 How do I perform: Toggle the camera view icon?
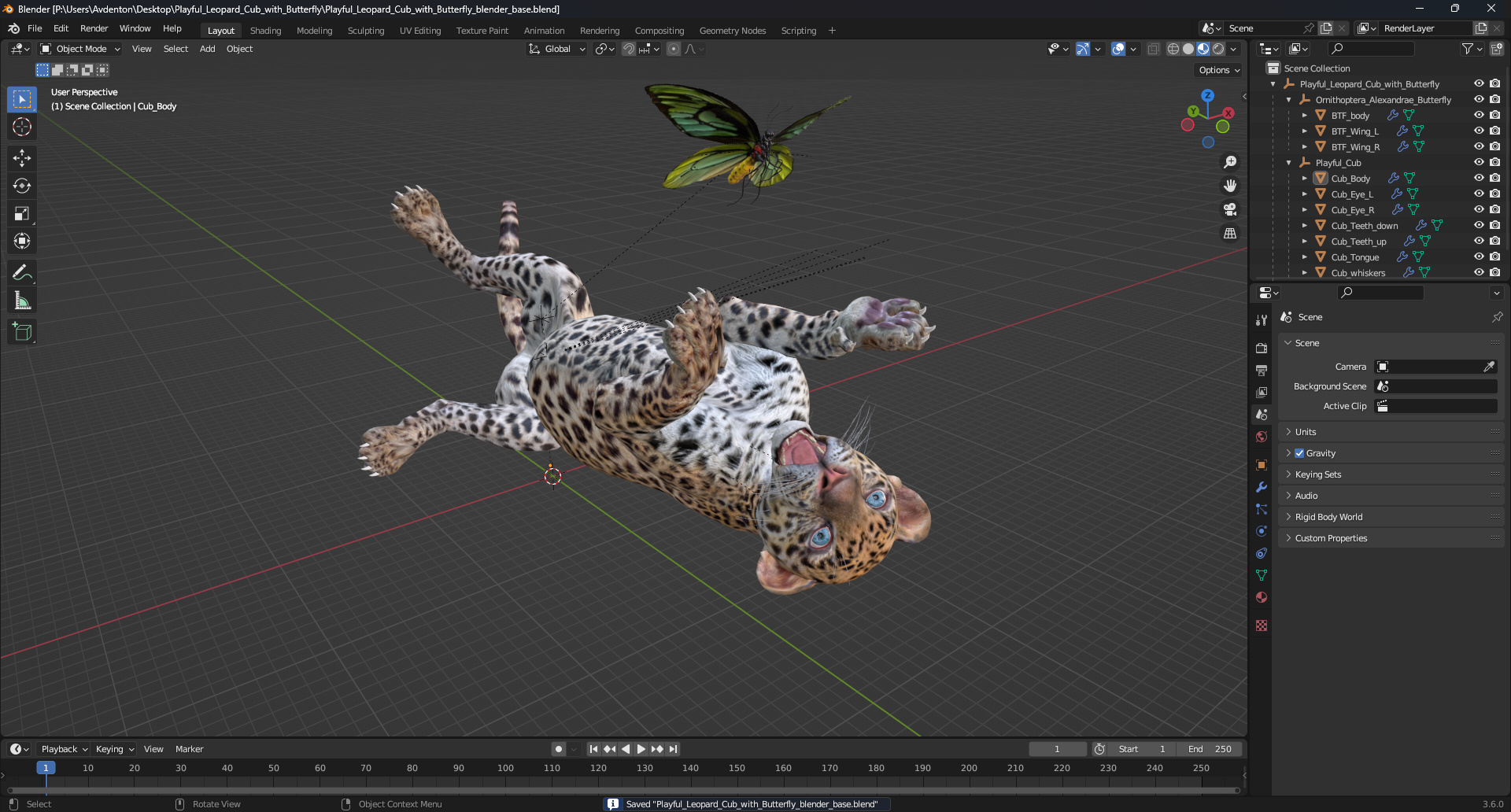pyautogui.click(x=1230, y=209)
